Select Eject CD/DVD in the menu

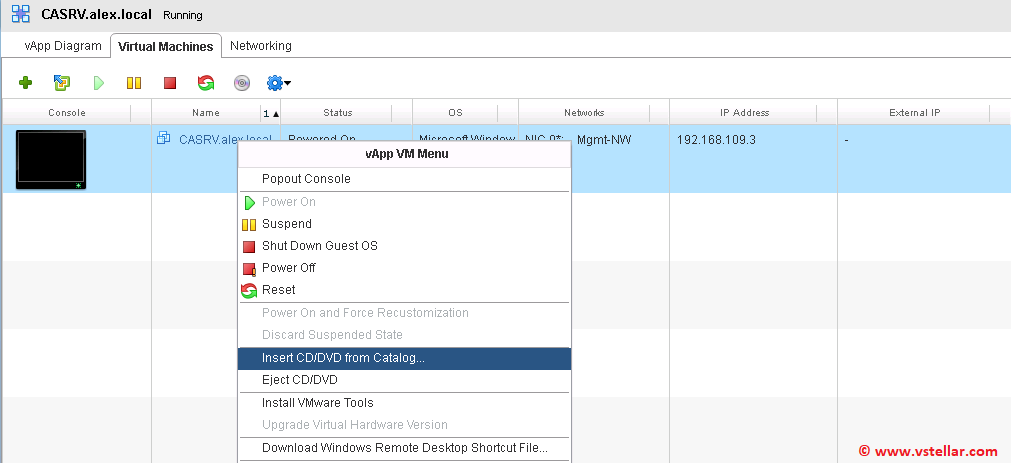point(299,380)
